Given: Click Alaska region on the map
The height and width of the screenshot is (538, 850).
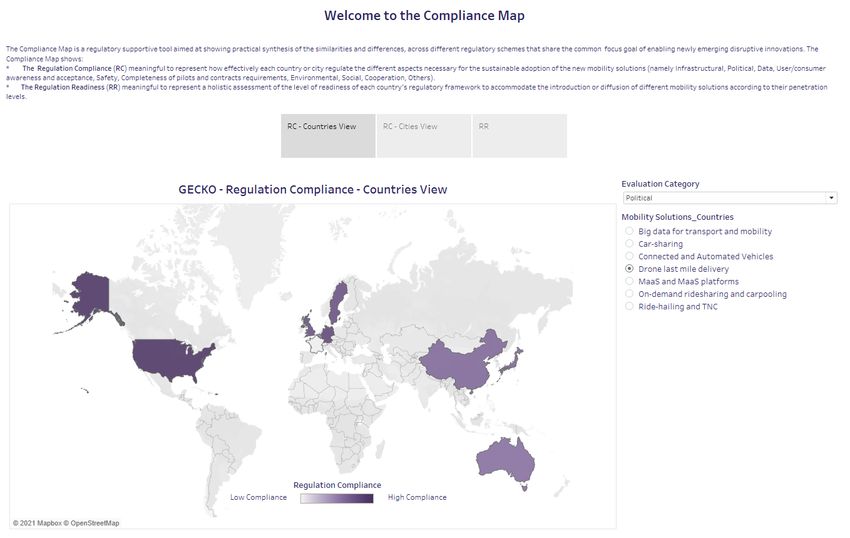Looking at the screenshot, I should pyautogui.click(x=89, y=296).
